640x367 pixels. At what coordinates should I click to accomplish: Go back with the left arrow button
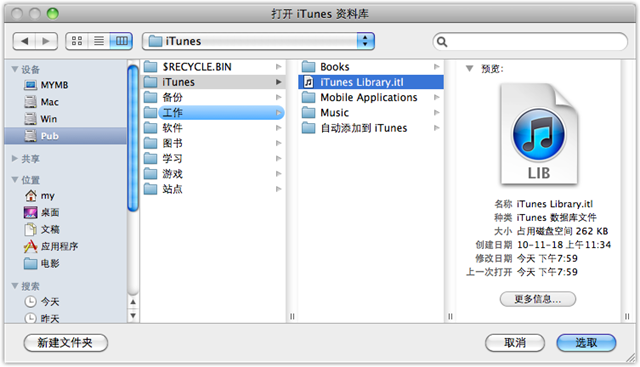pyautogui.click(x=24, y=41)
